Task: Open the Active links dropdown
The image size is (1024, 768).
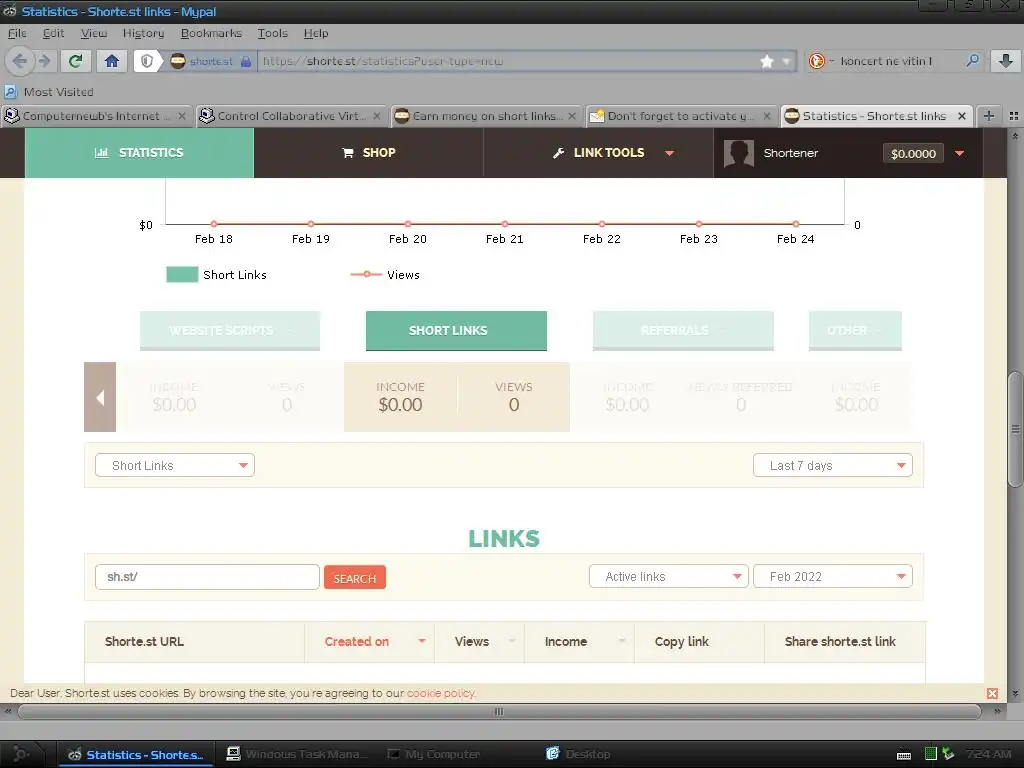Action: pyautogui.click(x=669, y=577)
